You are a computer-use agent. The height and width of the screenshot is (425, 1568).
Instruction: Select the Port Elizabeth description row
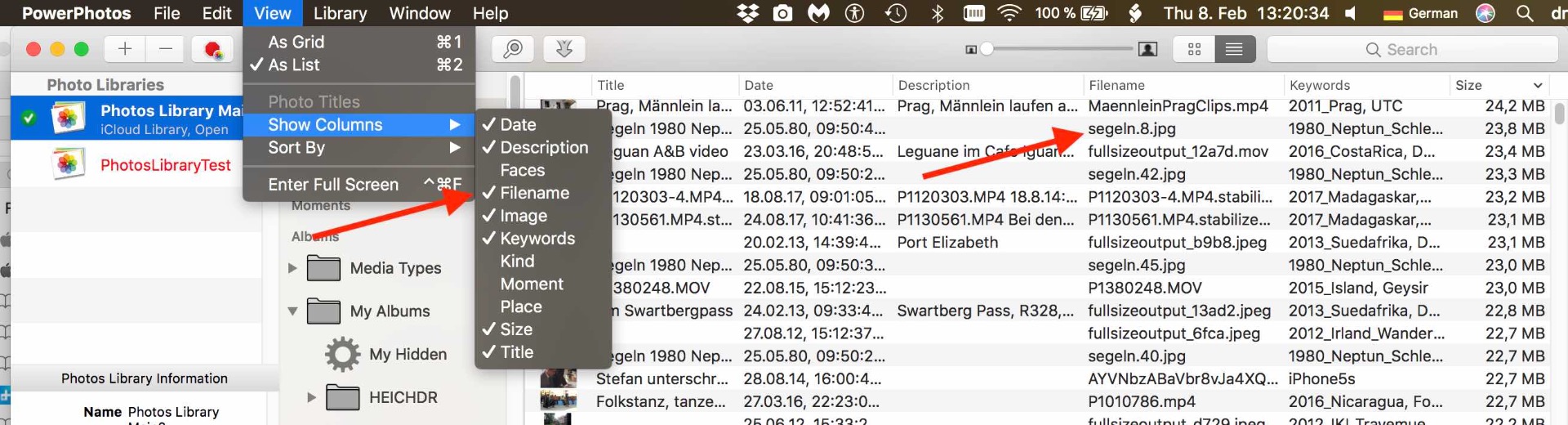tap(947, 242)
